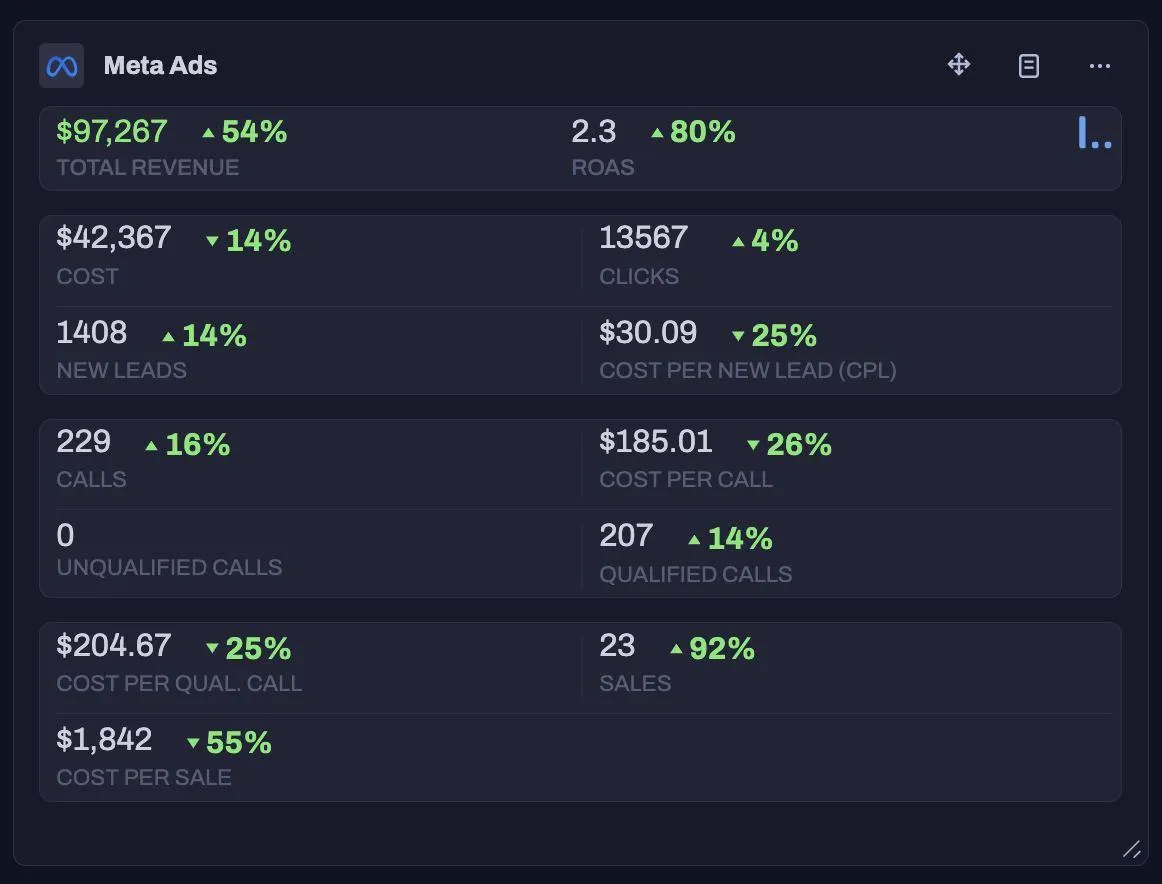Select the $42,367 Cost metric
Viewport: 1162px width, 884px height.
click(114, 238)
